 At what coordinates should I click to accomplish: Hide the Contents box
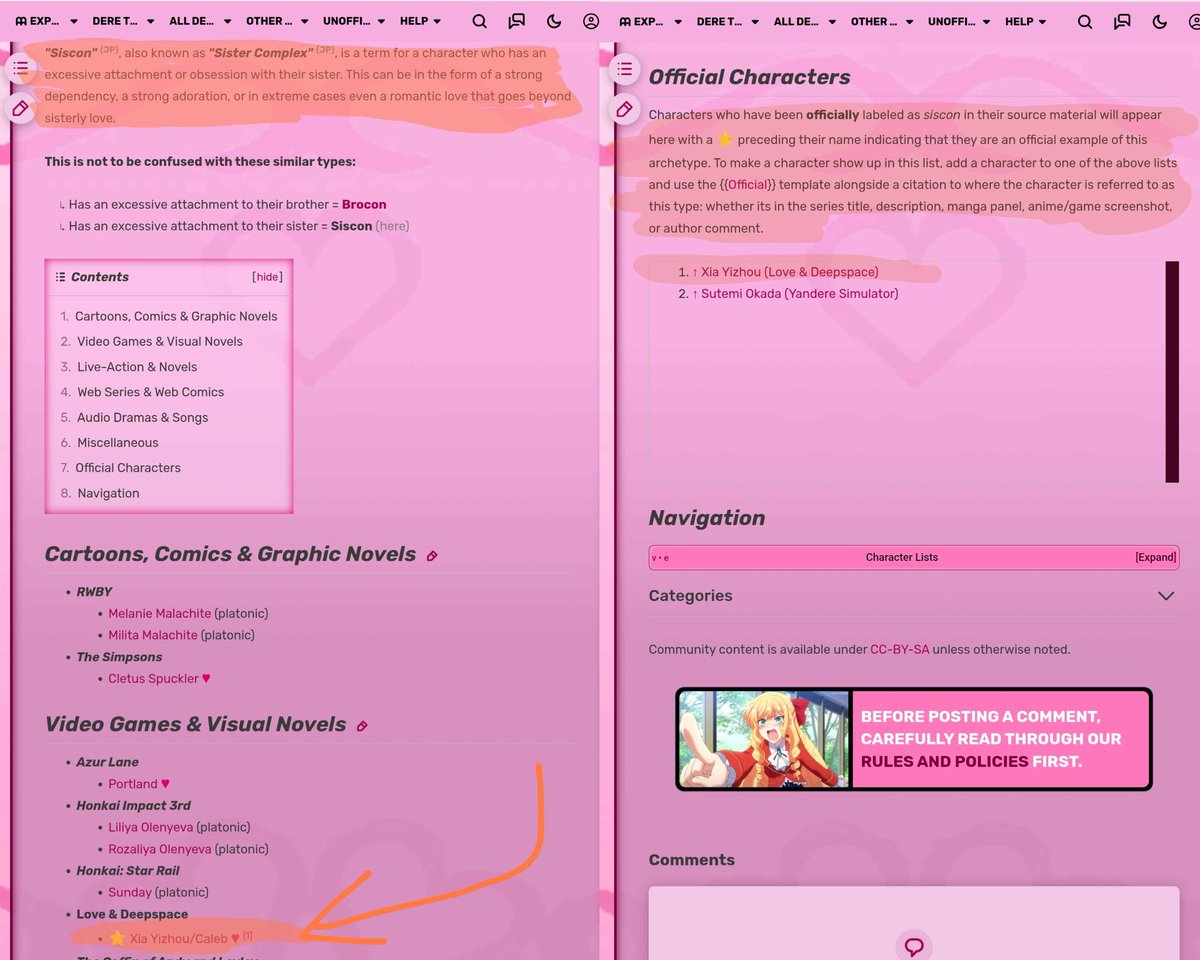pos(266,276)
